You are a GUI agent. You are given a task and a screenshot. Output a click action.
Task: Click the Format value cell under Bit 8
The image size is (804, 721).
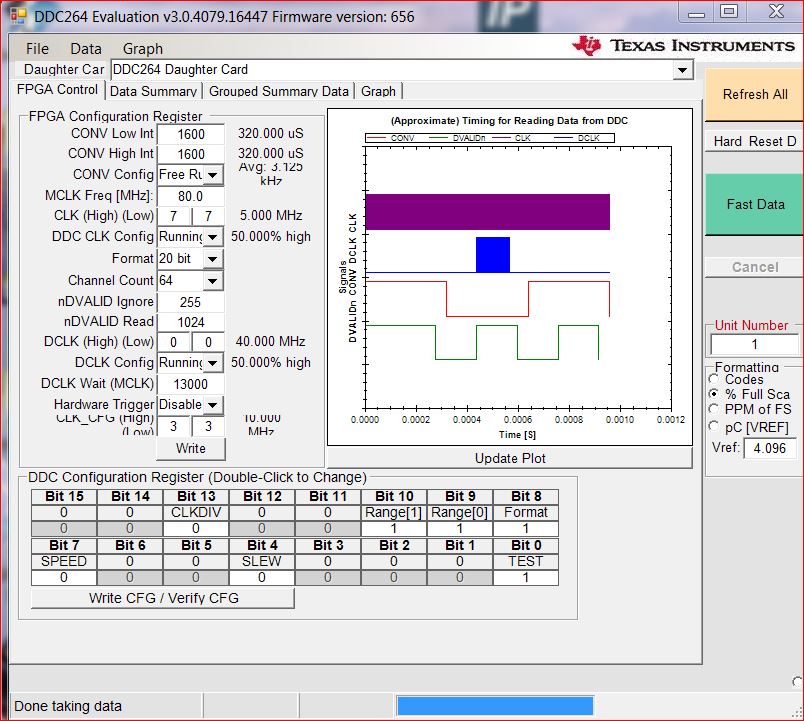[x=526, y=529]
